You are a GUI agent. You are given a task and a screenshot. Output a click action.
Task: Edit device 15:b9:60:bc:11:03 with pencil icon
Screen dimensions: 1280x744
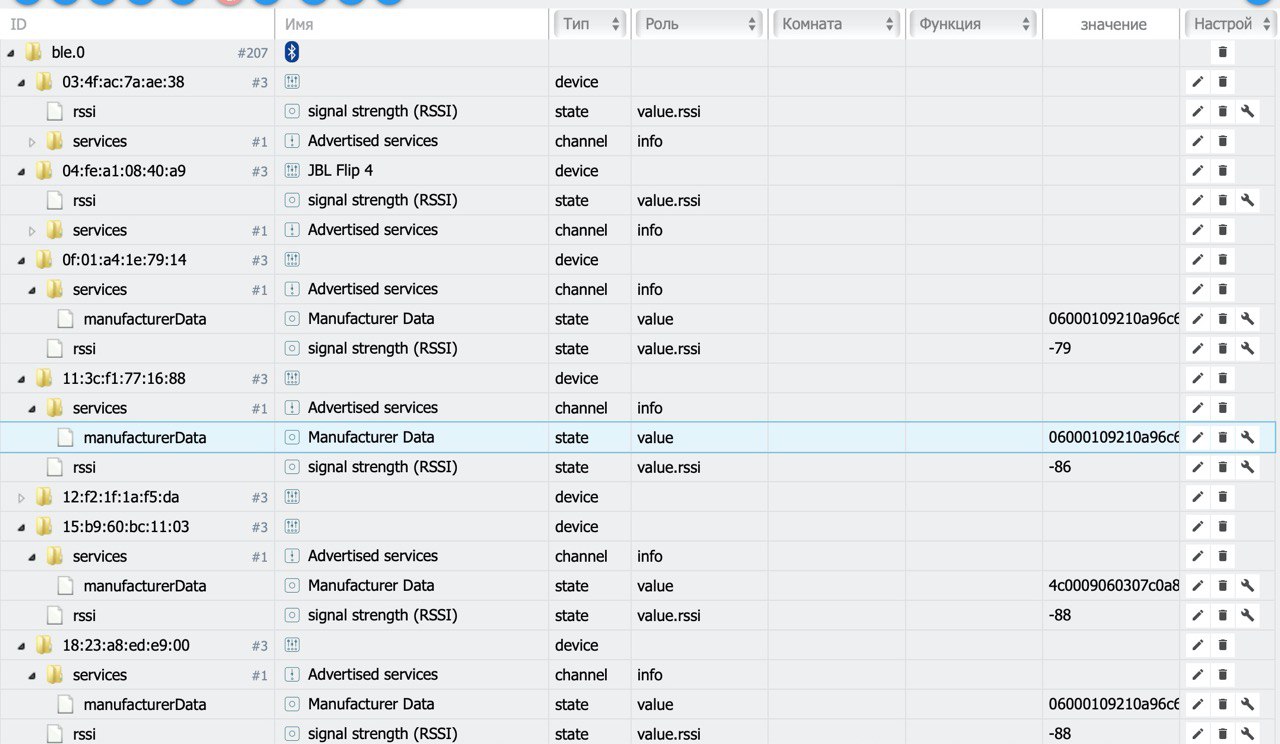coord(1197,527)
